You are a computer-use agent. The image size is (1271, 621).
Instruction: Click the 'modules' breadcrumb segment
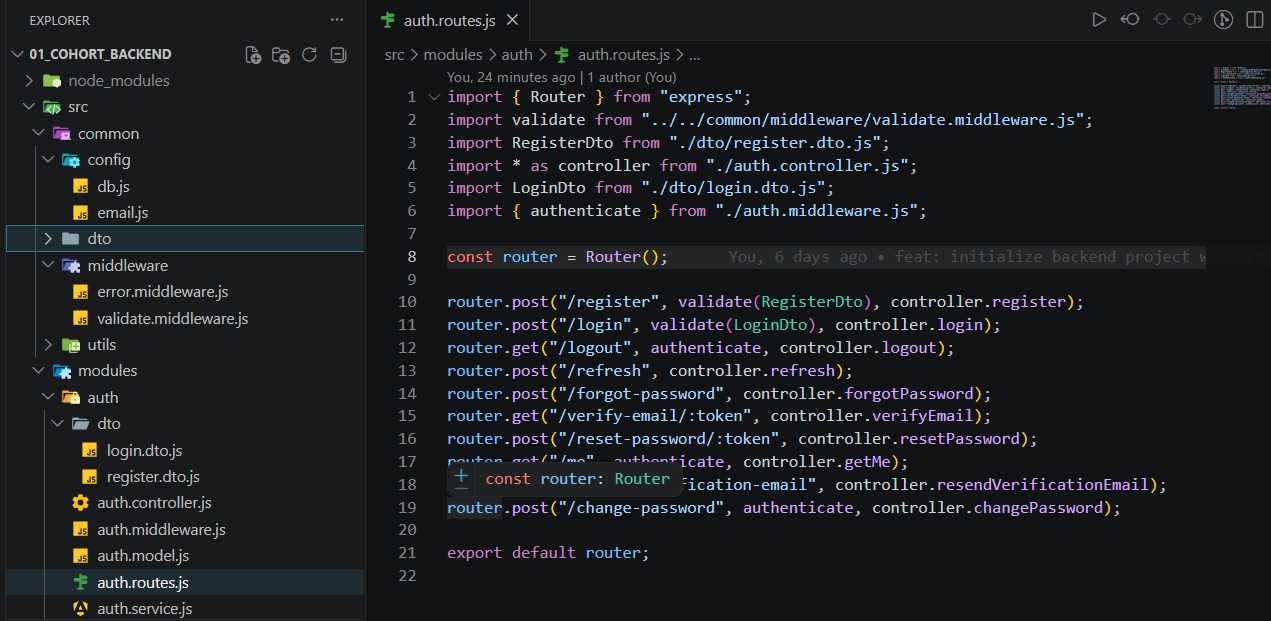point(453,55)
